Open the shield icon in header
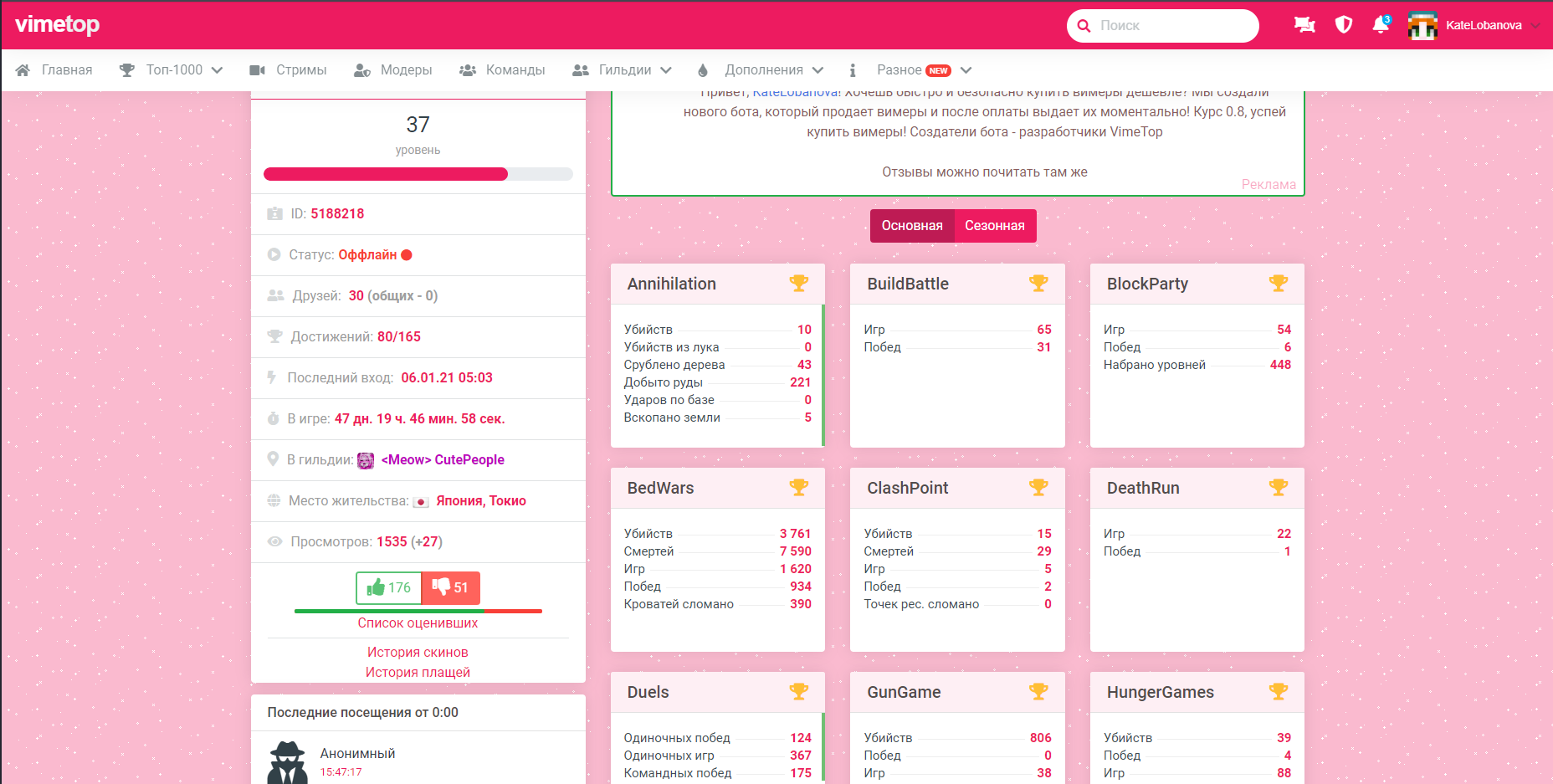Screen dimensions: 1553x784 tap(1344, 25)
